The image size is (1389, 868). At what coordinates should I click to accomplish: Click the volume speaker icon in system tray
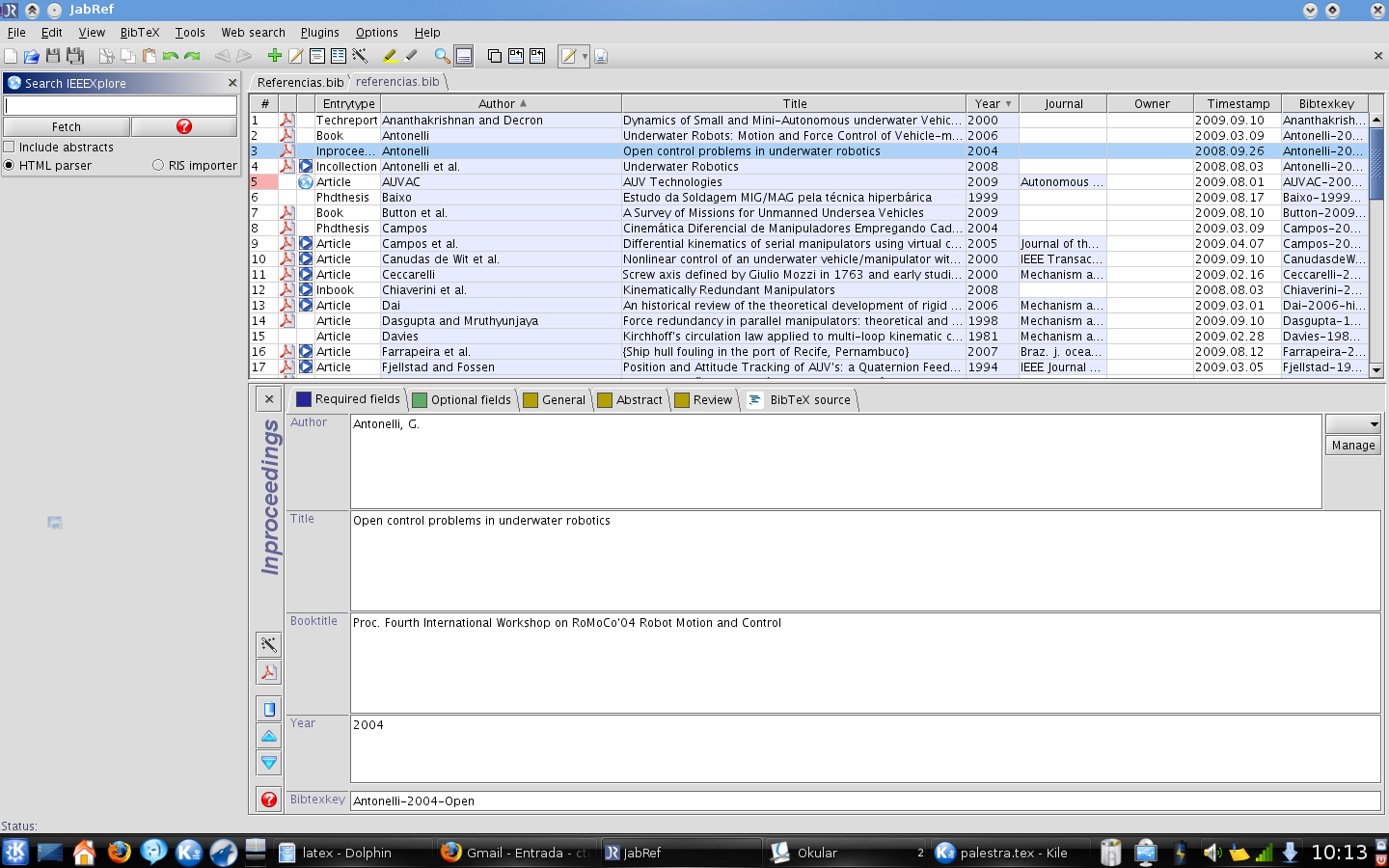[x=1212, y=853]
